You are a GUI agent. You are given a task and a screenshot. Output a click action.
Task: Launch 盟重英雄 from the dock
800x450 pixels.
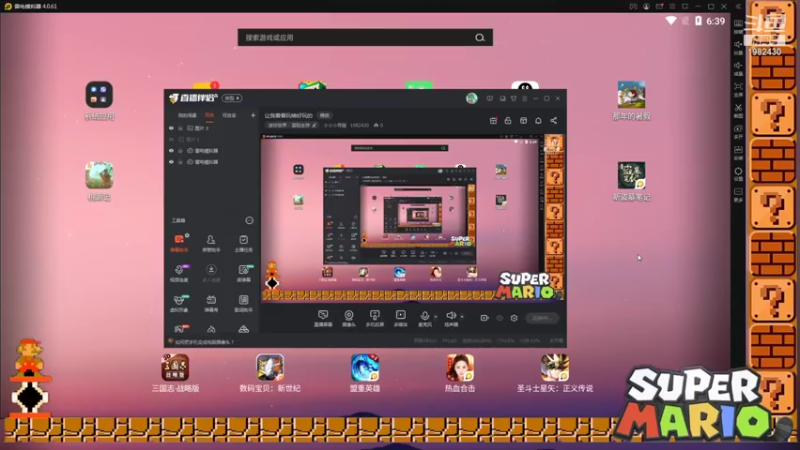point(365,373)
